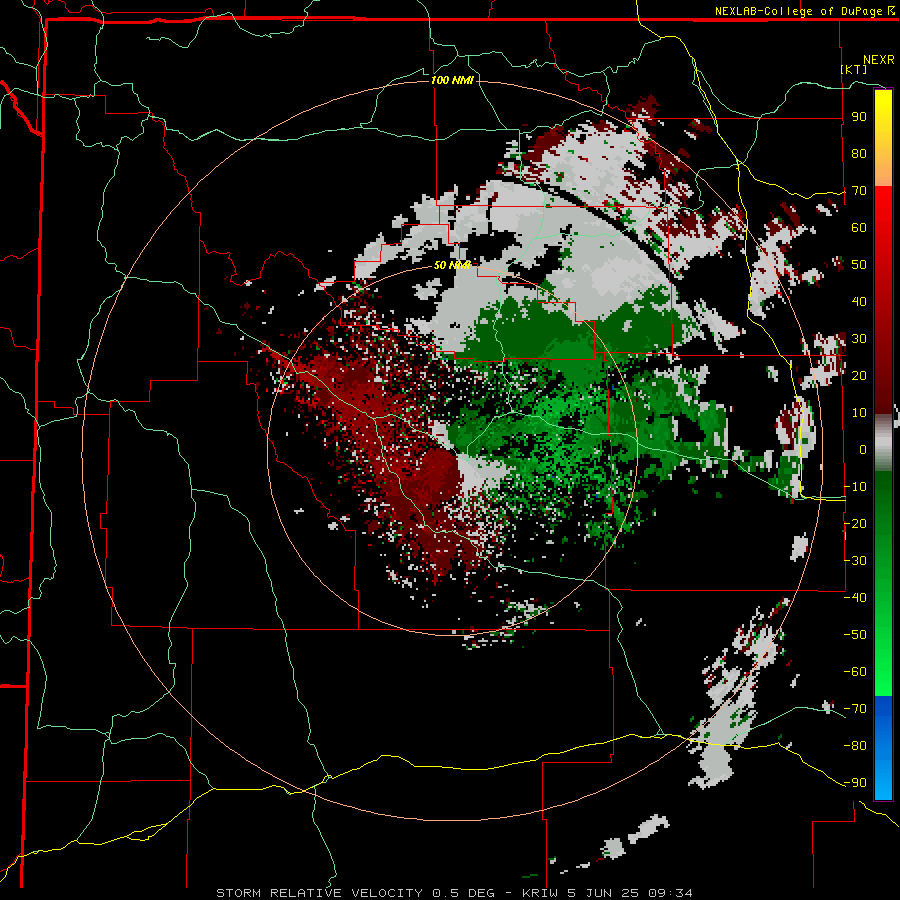Click the positive 70 value on the velocity scale

pos(859,191)
